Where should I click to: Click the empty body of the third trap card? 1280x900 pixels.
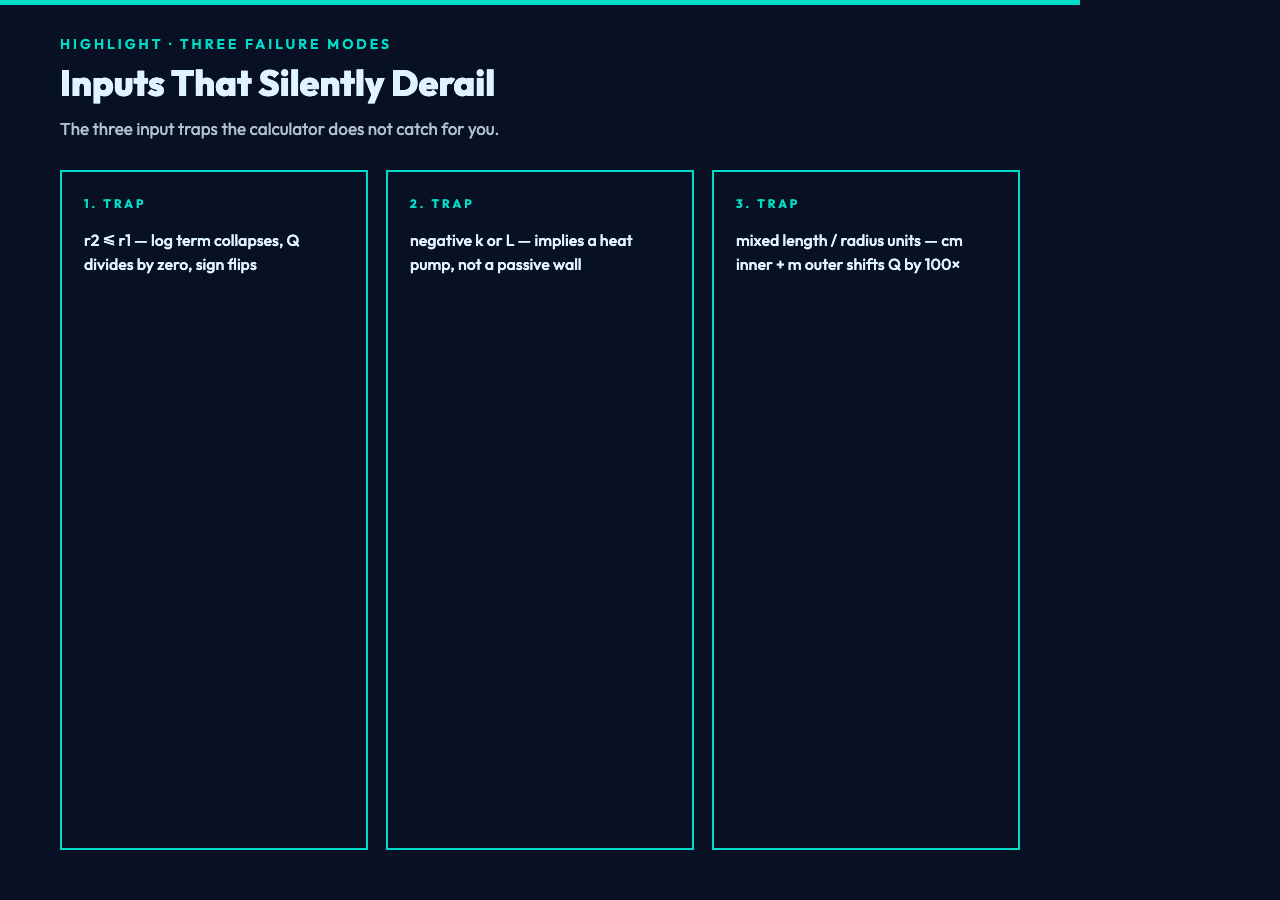(x=866, y=560)
